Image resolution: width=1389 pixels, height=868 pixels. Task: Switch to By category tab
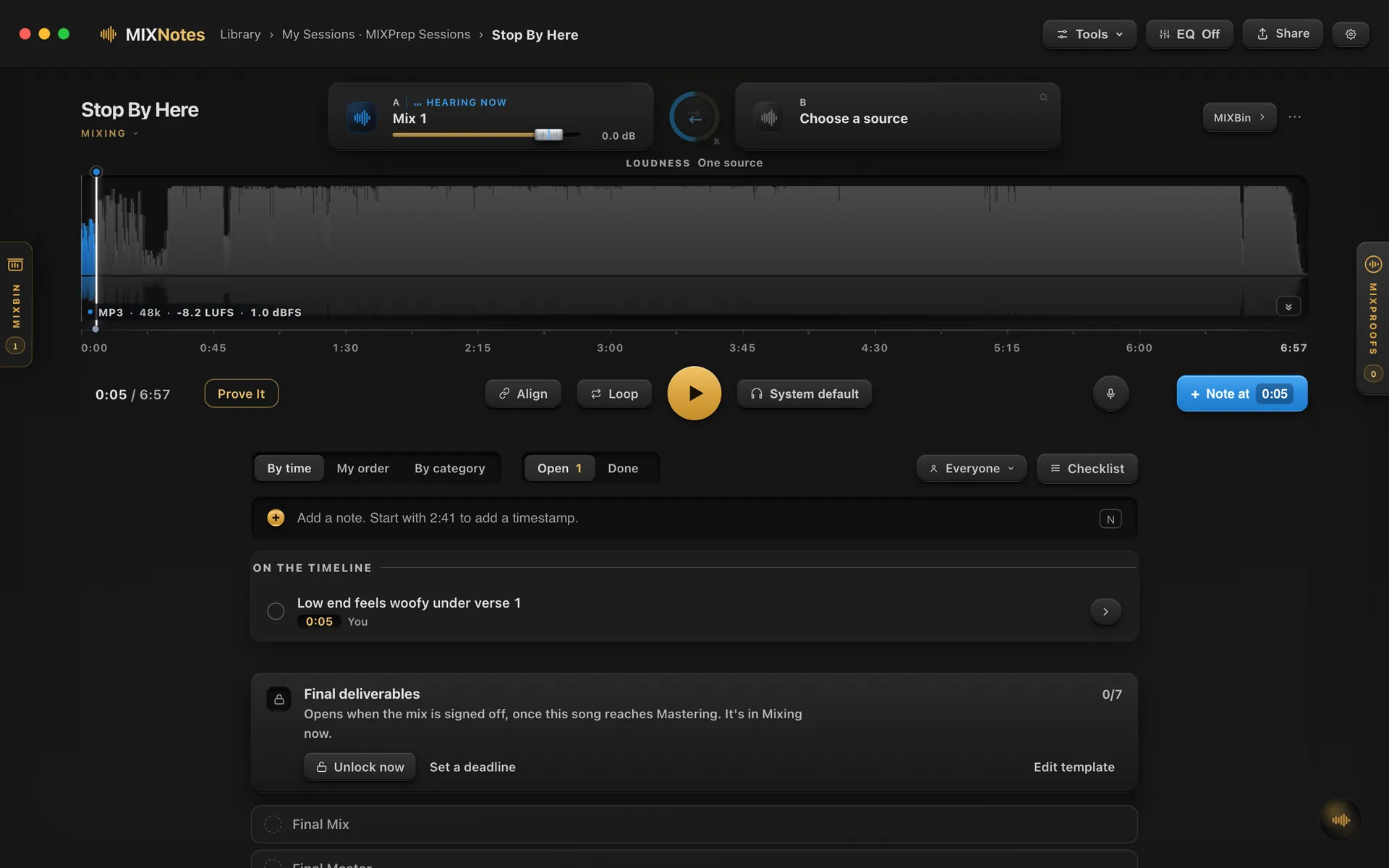tap(449, 469)
